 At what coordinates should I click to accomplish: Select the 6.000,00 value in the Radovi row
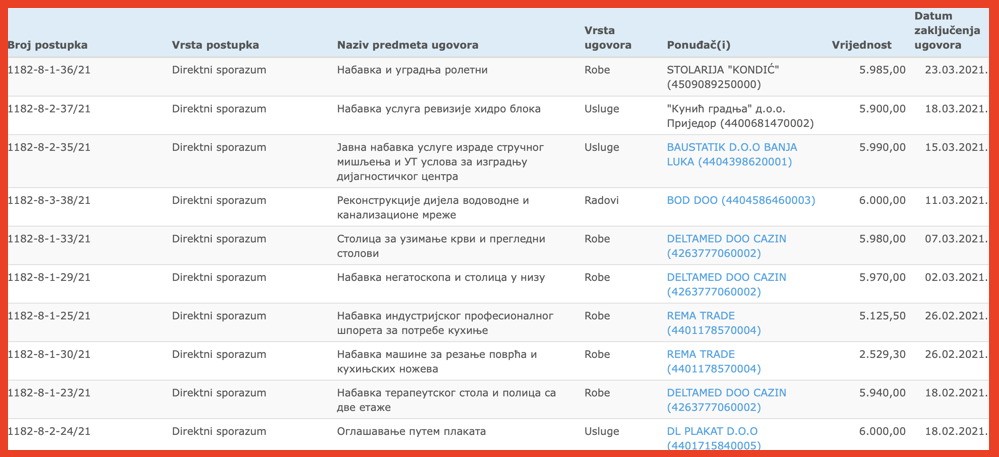tap(882, 200)
